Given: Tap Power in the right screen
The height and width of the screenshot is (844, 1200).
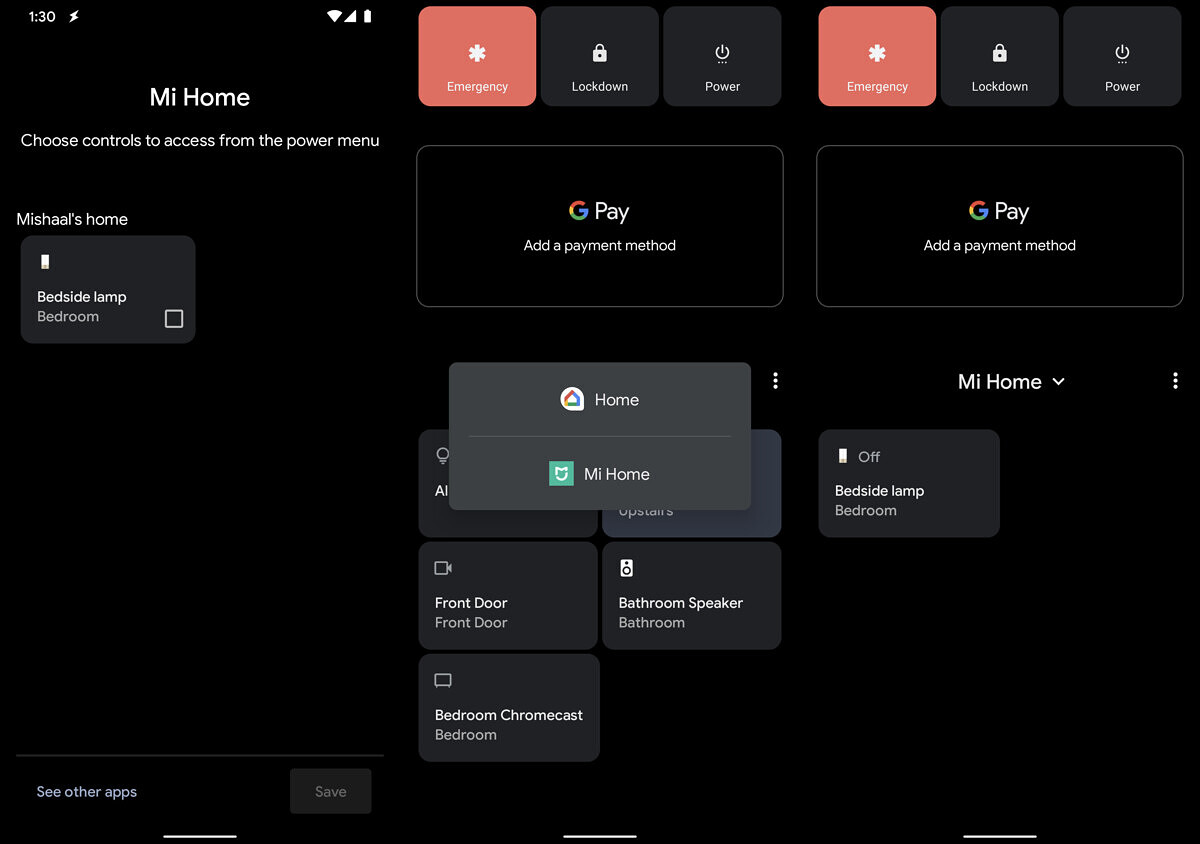Looking at the screenshot, I should pos(1122,56).
